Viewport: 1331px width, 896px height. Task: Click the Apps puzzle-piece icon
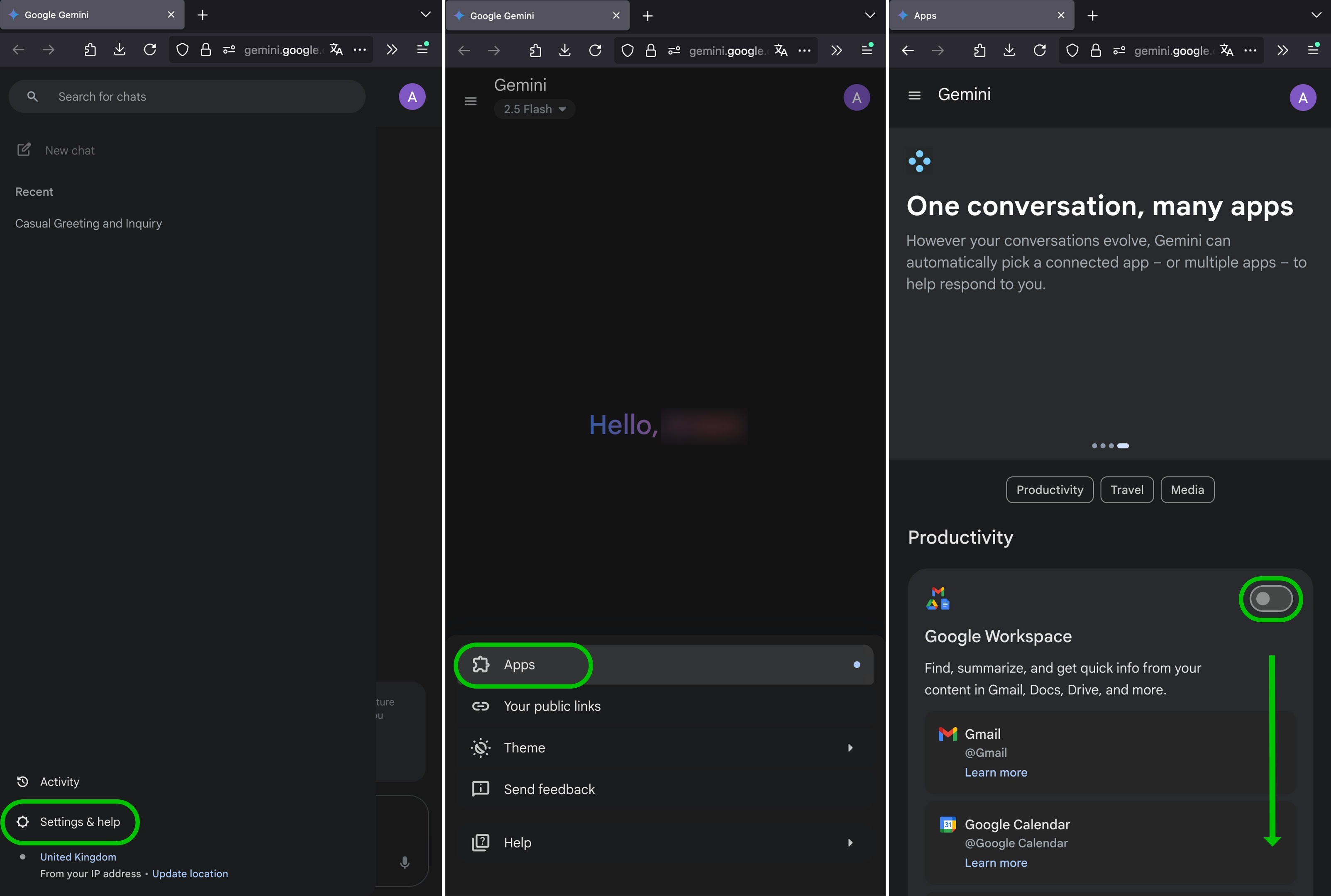[x=481, y=664]
